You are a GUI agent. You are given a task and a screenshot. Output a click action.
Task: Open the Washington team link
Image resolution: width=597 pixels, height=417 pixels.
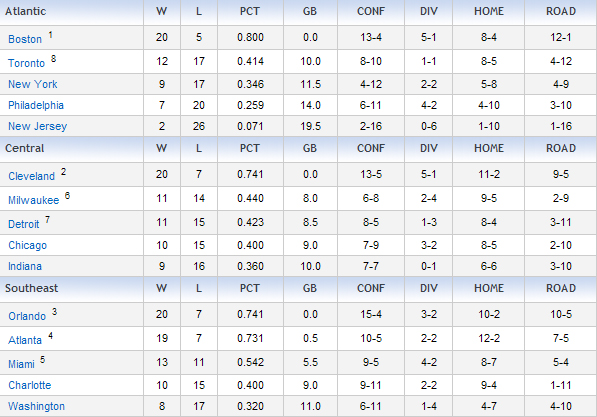pos(37,406)
